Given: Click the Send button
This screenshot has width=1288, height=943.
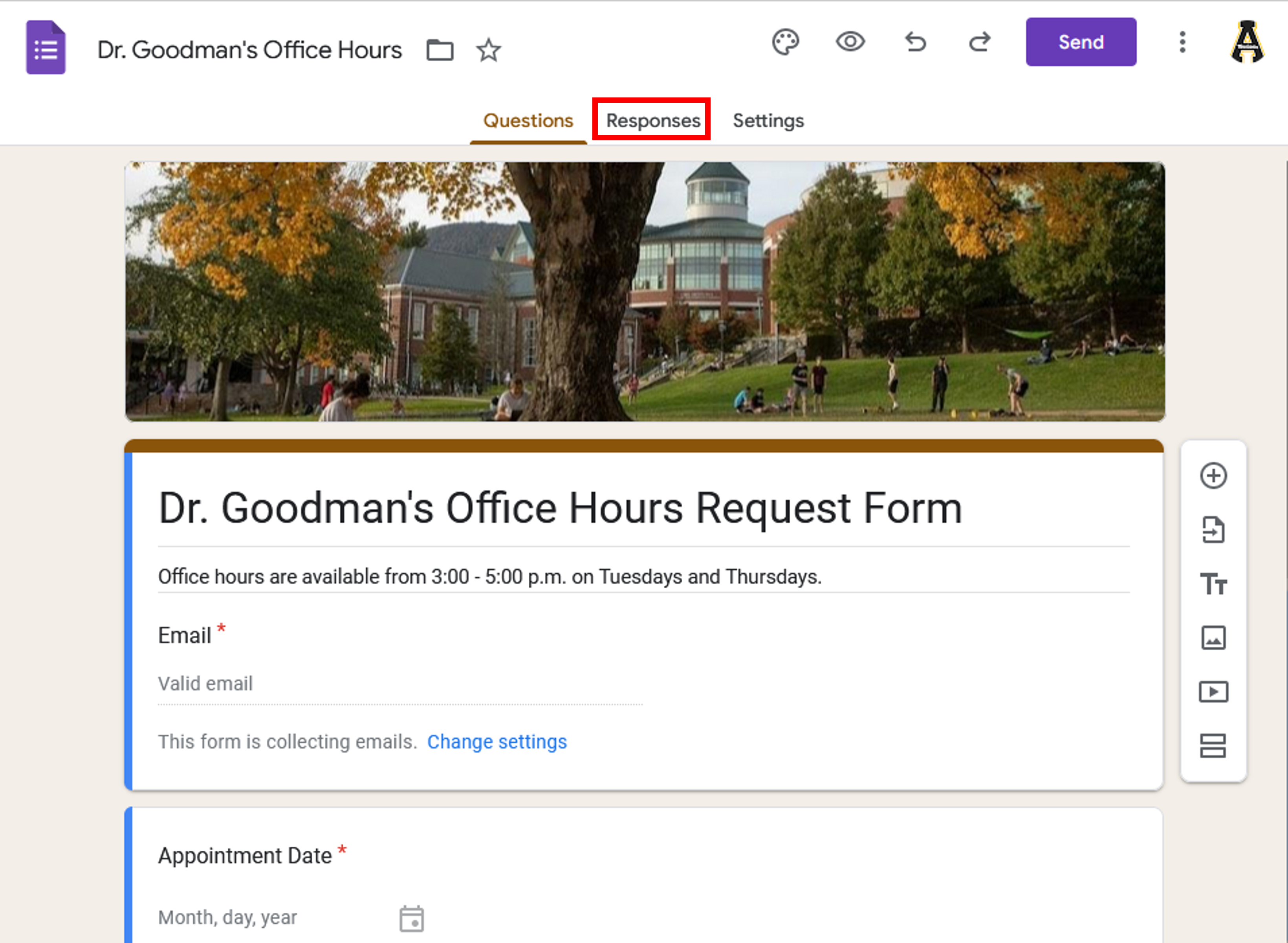Looking at the screenshot, I should point(1081,42).
